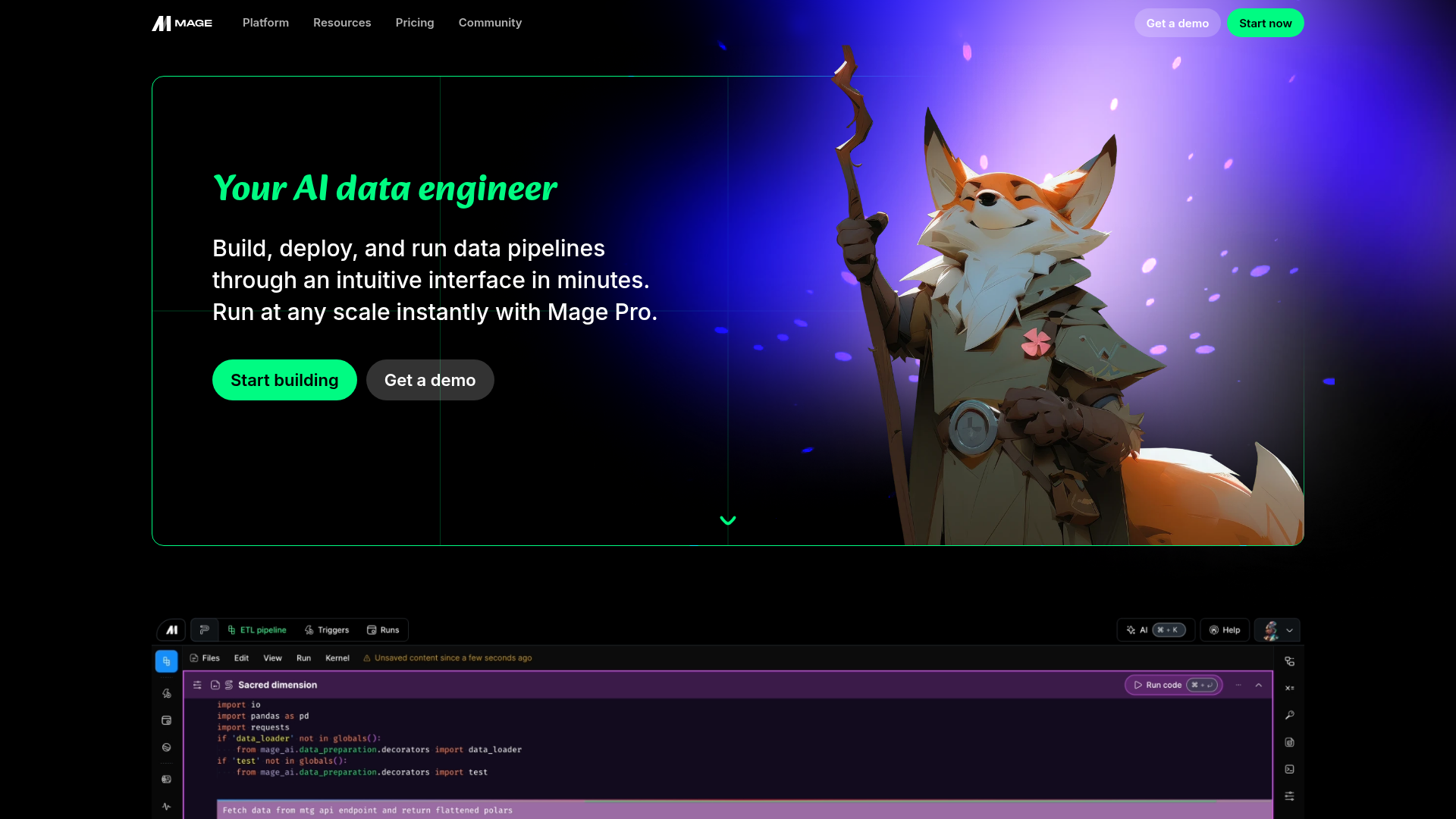Click the key secrets icon in right sidebar
1456x819 pixels.
tap(1289, 715)
